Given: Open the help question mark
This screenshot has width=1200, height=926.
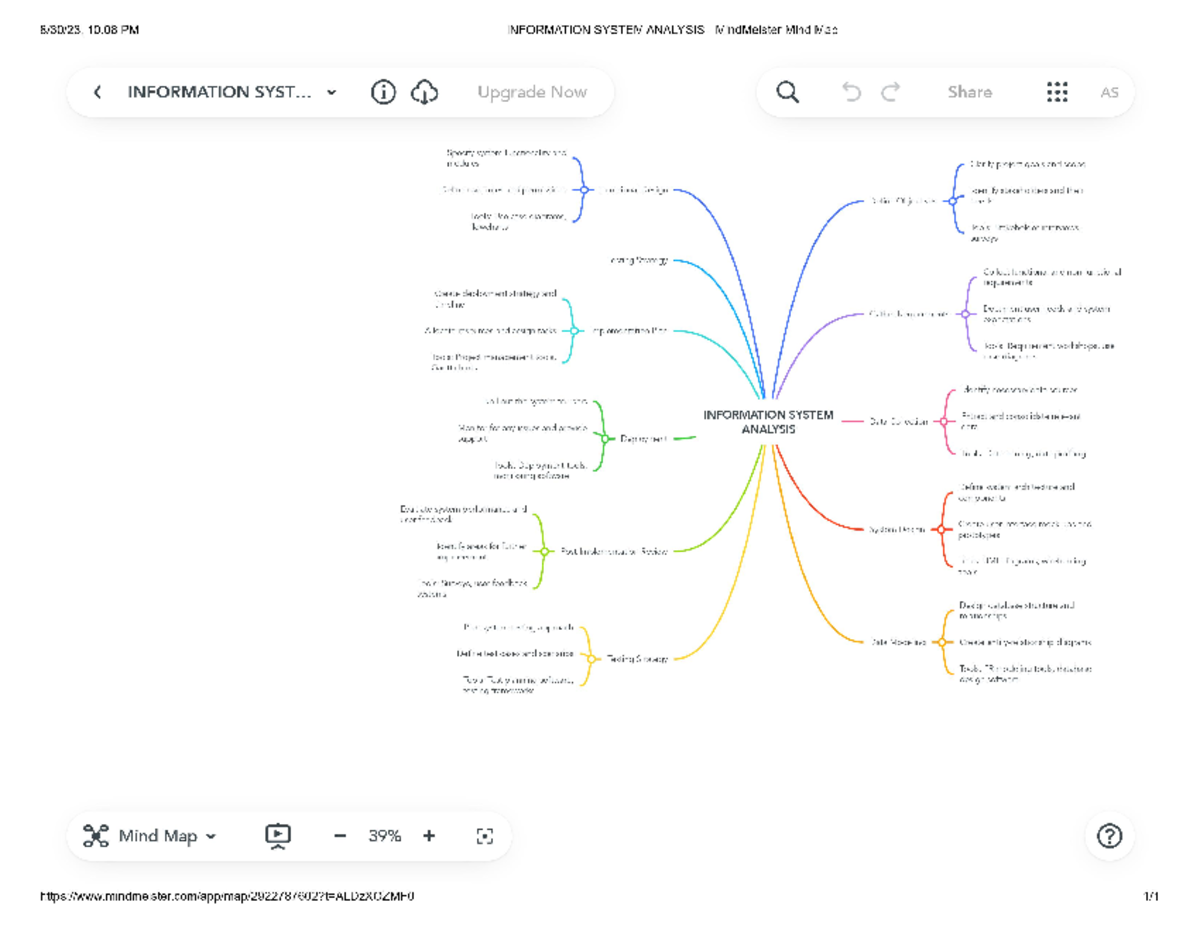Looking at the screenshot, I should 1109,836.
